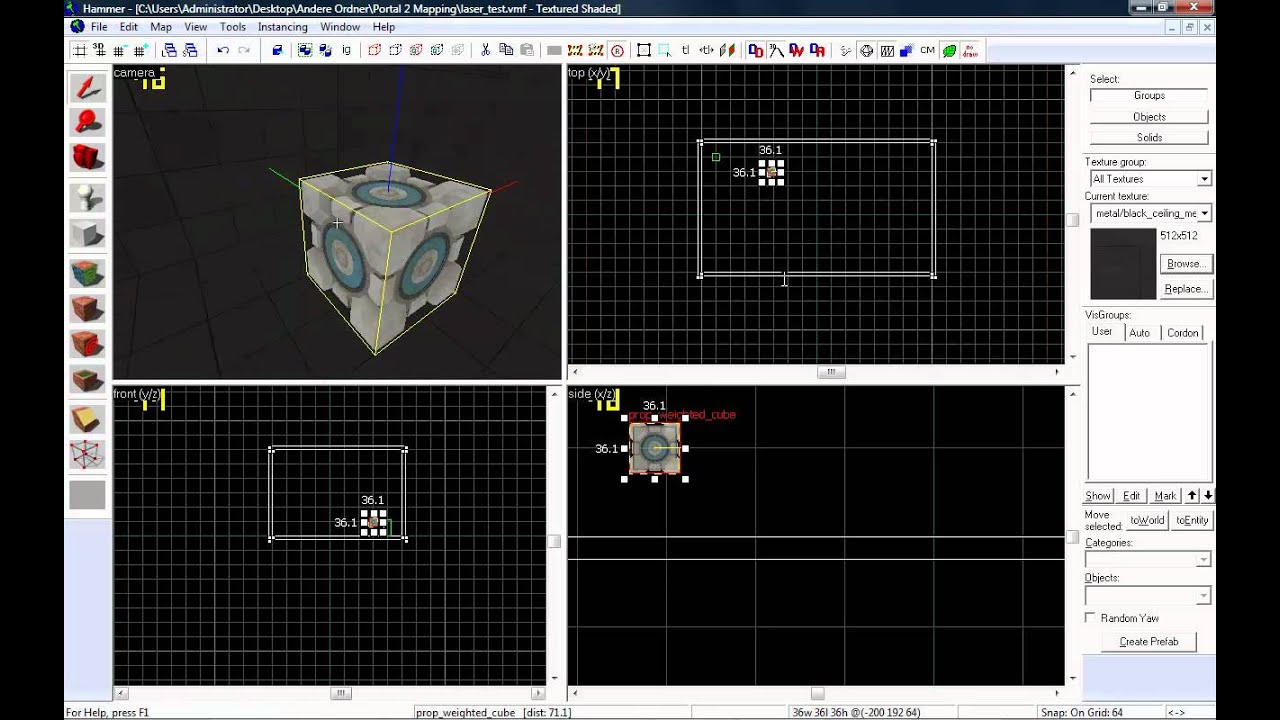The width and height of the screenshot is (1280, 720).
Task: Open the Tools menu
Action: coord(233,27)
